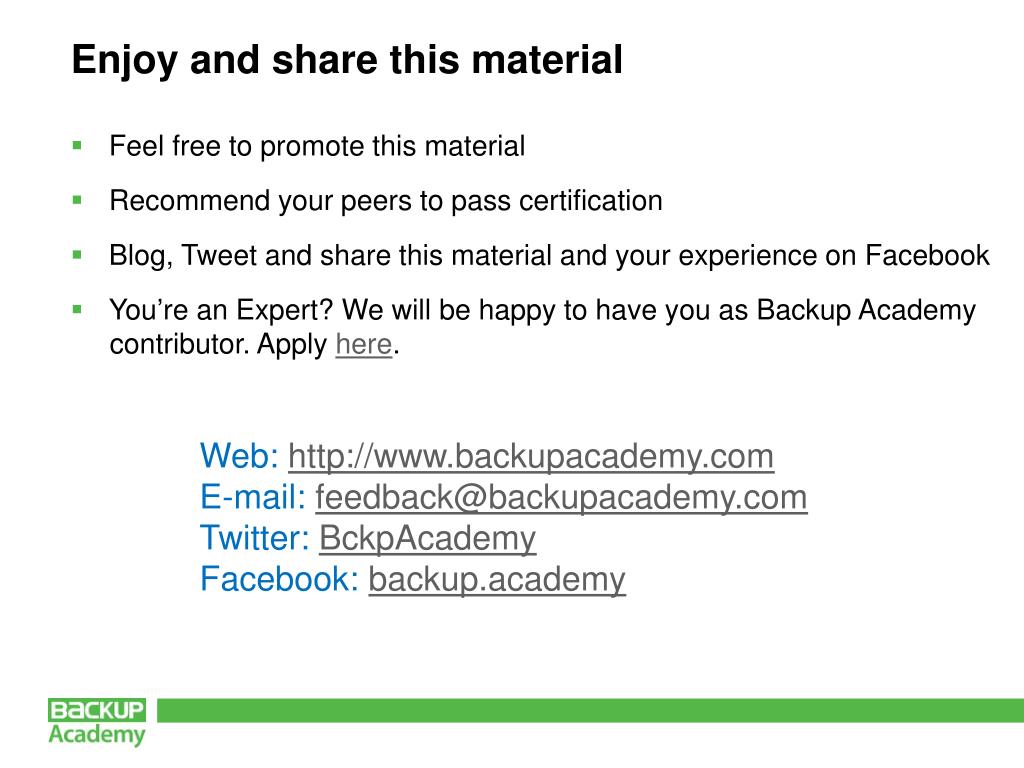Viewport: 1024px width, 768px height.
Task: Click the "You're an Expert?" sentence
Action: tap(543, 327)
